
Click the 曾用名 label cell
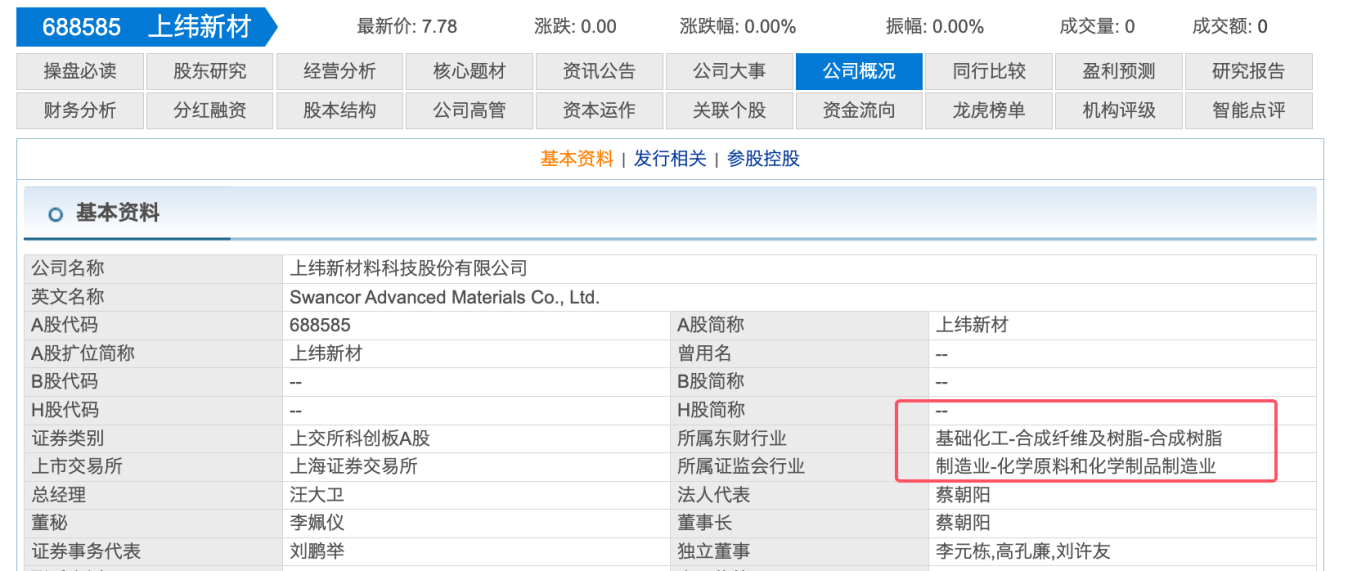pyautogui.click(x=800, y=353)
